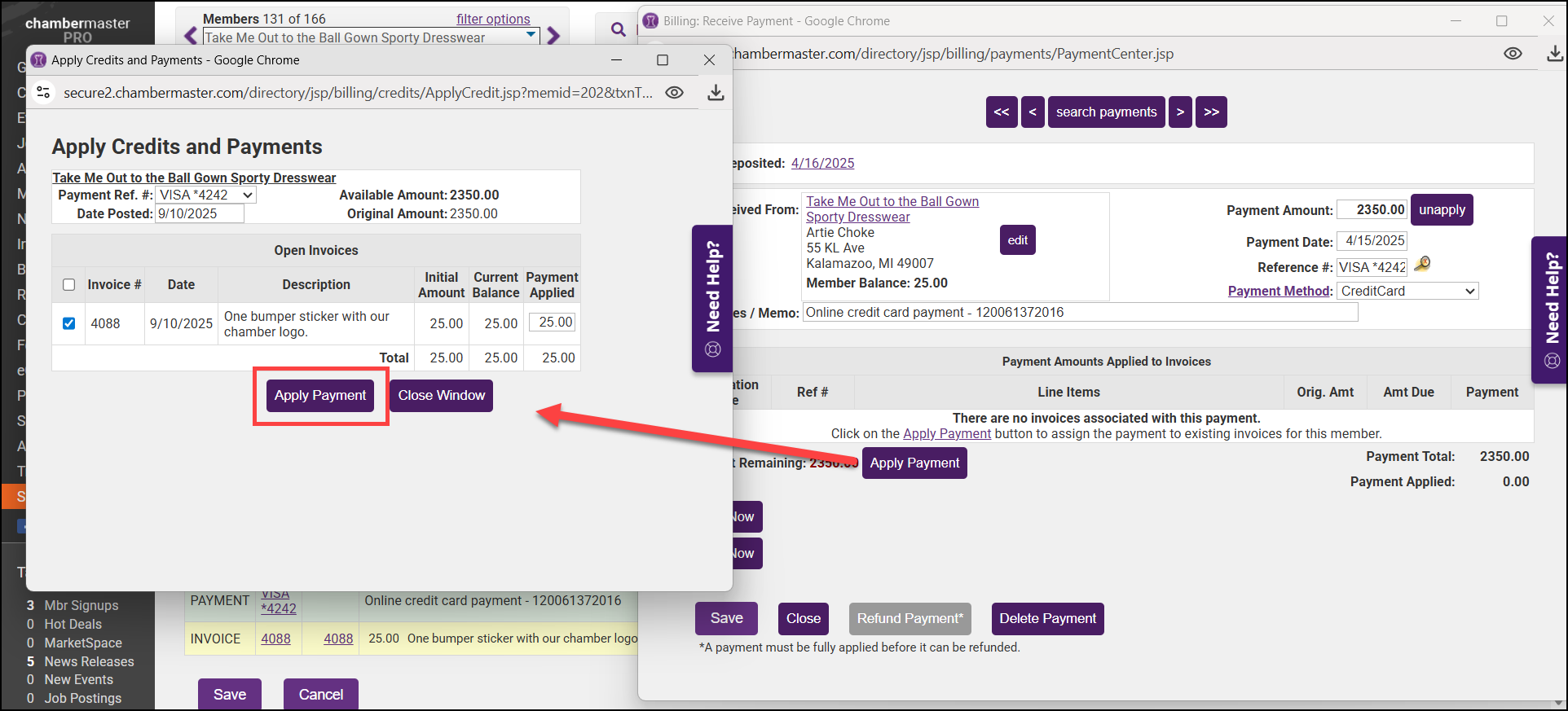Click Apply Payment in Apply Credits window
The width and height of the screenshot is (1568, 711).
[x=320, y=396]
